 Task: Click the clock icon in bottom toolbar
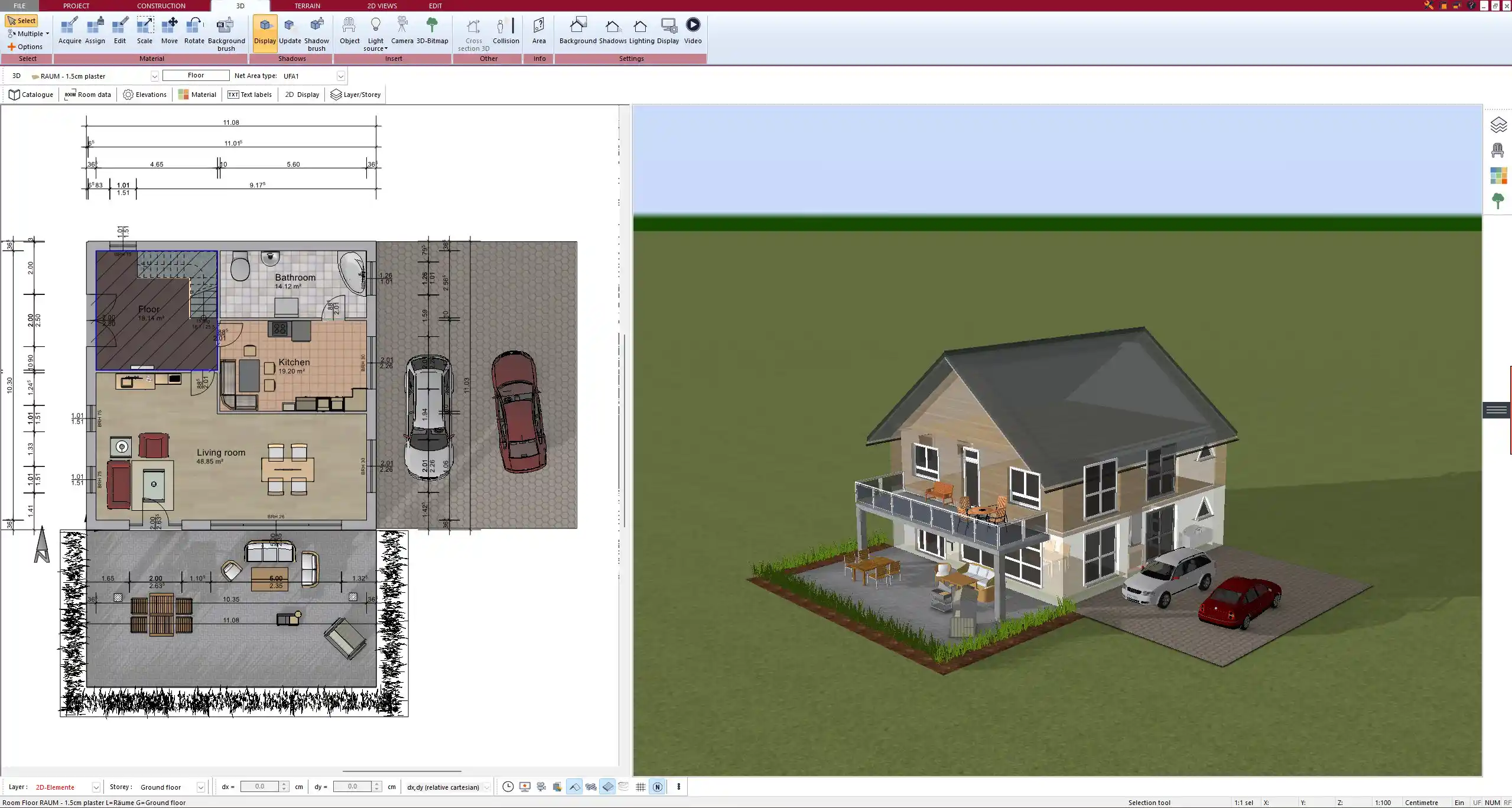pyautogui.click(x=508, y=787)
